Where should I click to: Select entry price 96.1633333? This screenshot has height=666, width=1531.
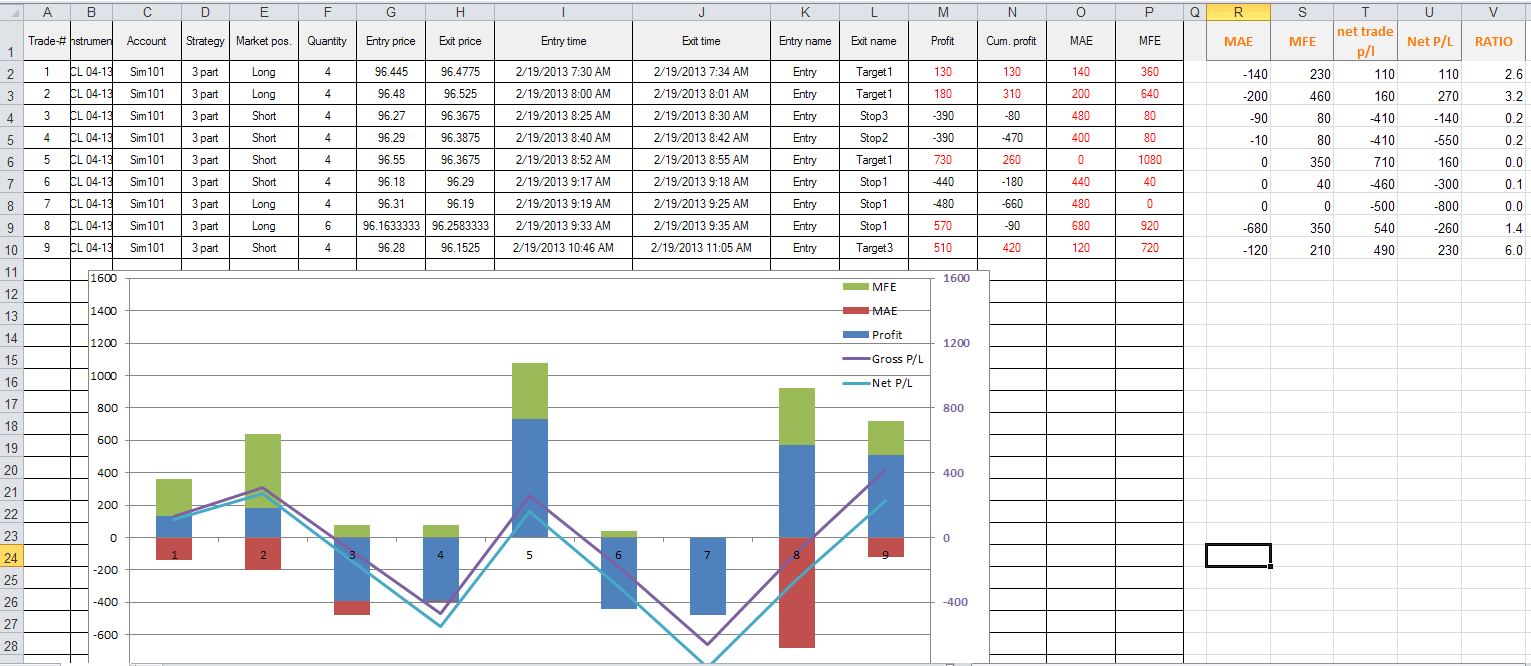tap(390, 225)
